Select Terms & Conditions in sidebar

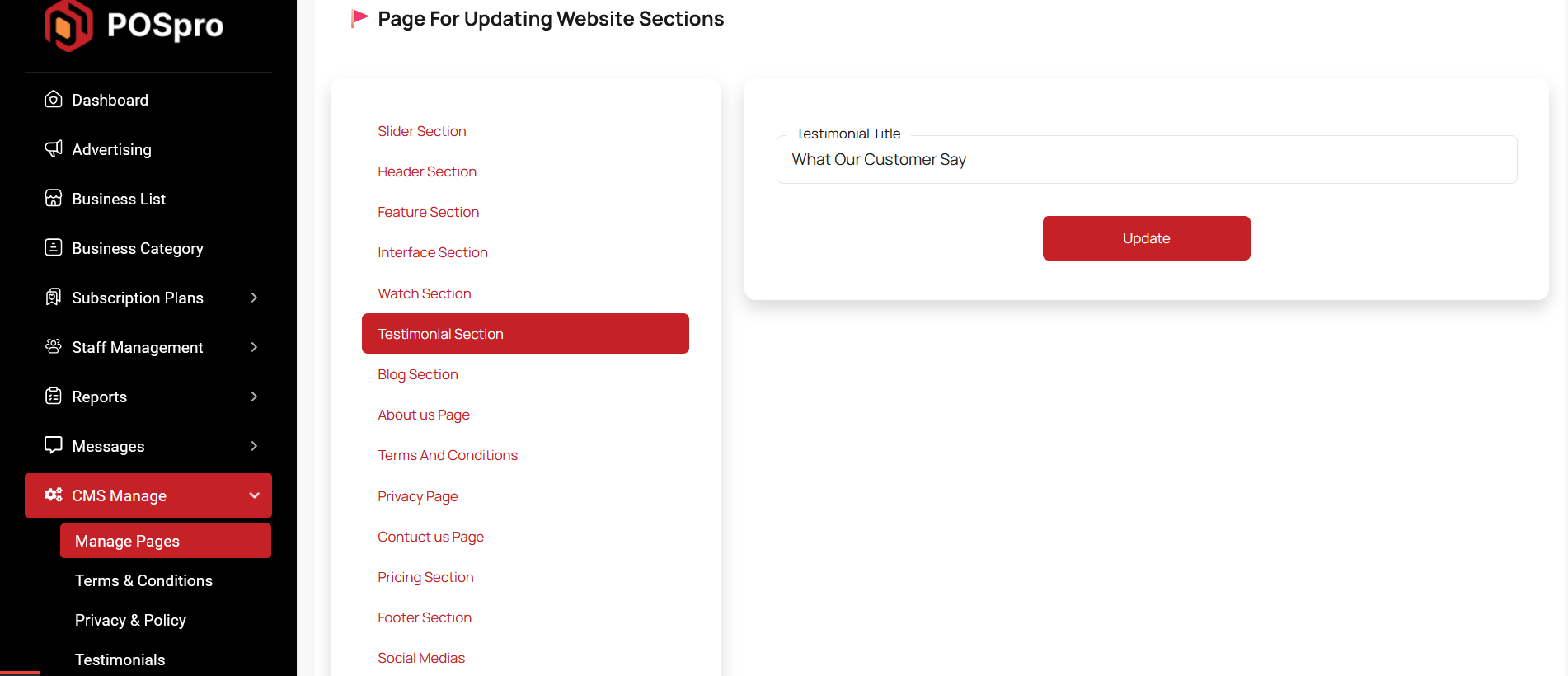pyautogui.click(x=143, y=580)
